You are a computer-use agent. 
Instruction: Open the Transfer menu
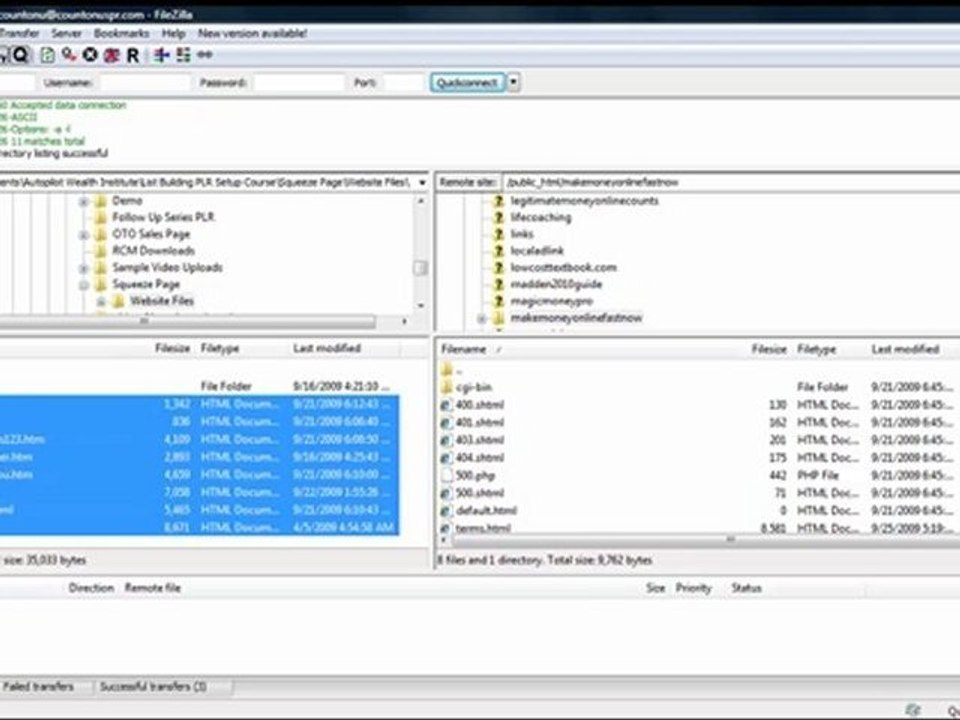coord(20,33)
